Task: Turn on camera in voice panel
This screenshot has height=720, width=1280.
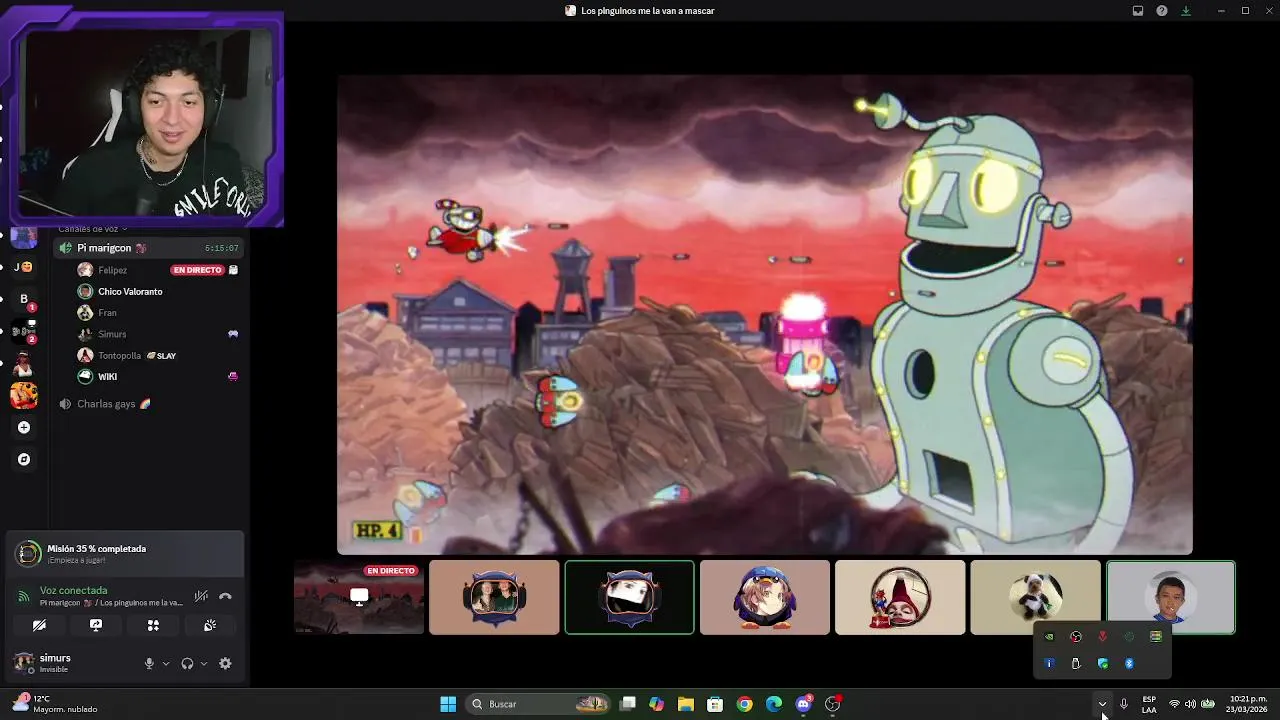Action: [39, 625]
